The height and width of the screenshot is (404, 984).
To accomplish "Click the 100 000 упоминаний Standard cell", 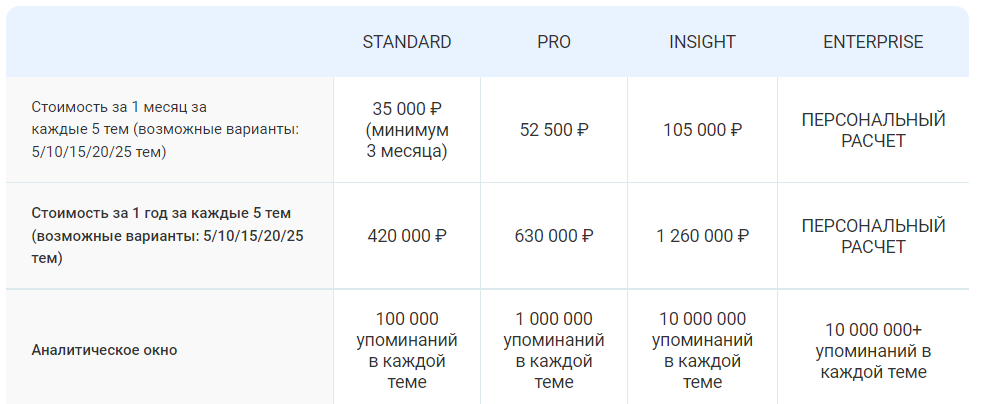I will (x=406, y=350).
